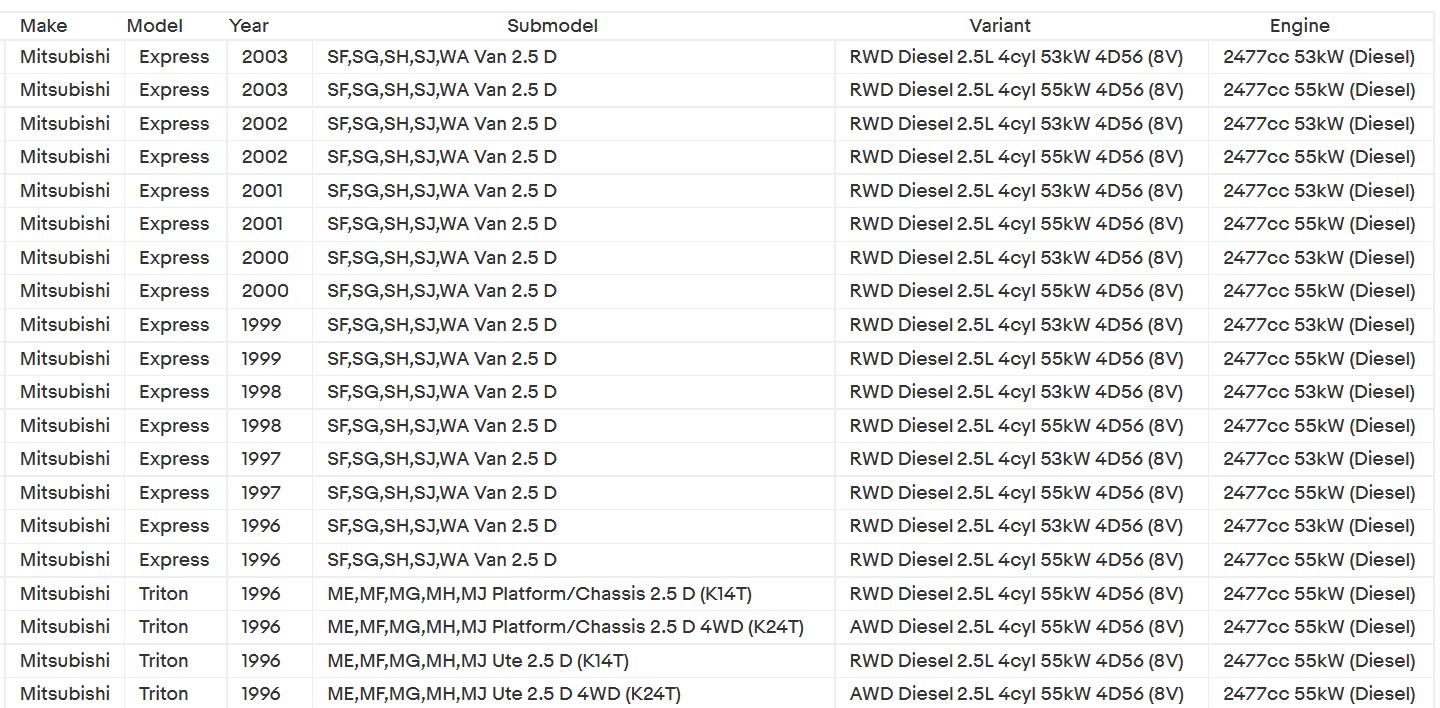Click the Platform/Chassis 2.5 D 4WD (K24T) cell
The image size is (1440, 708).
565,627
